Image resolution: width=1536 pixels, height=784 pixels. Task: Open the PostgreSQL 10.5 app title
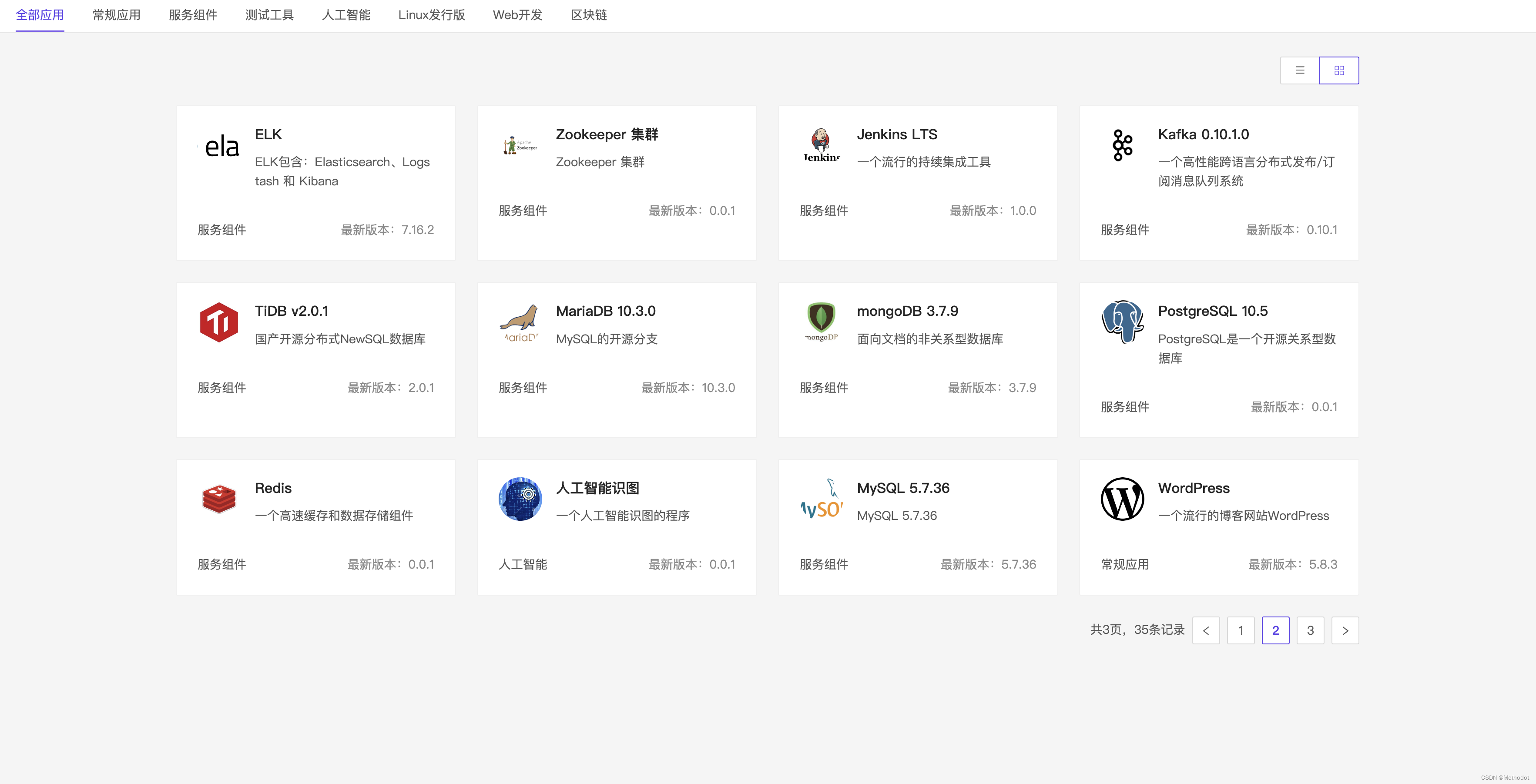point(1213,311)
